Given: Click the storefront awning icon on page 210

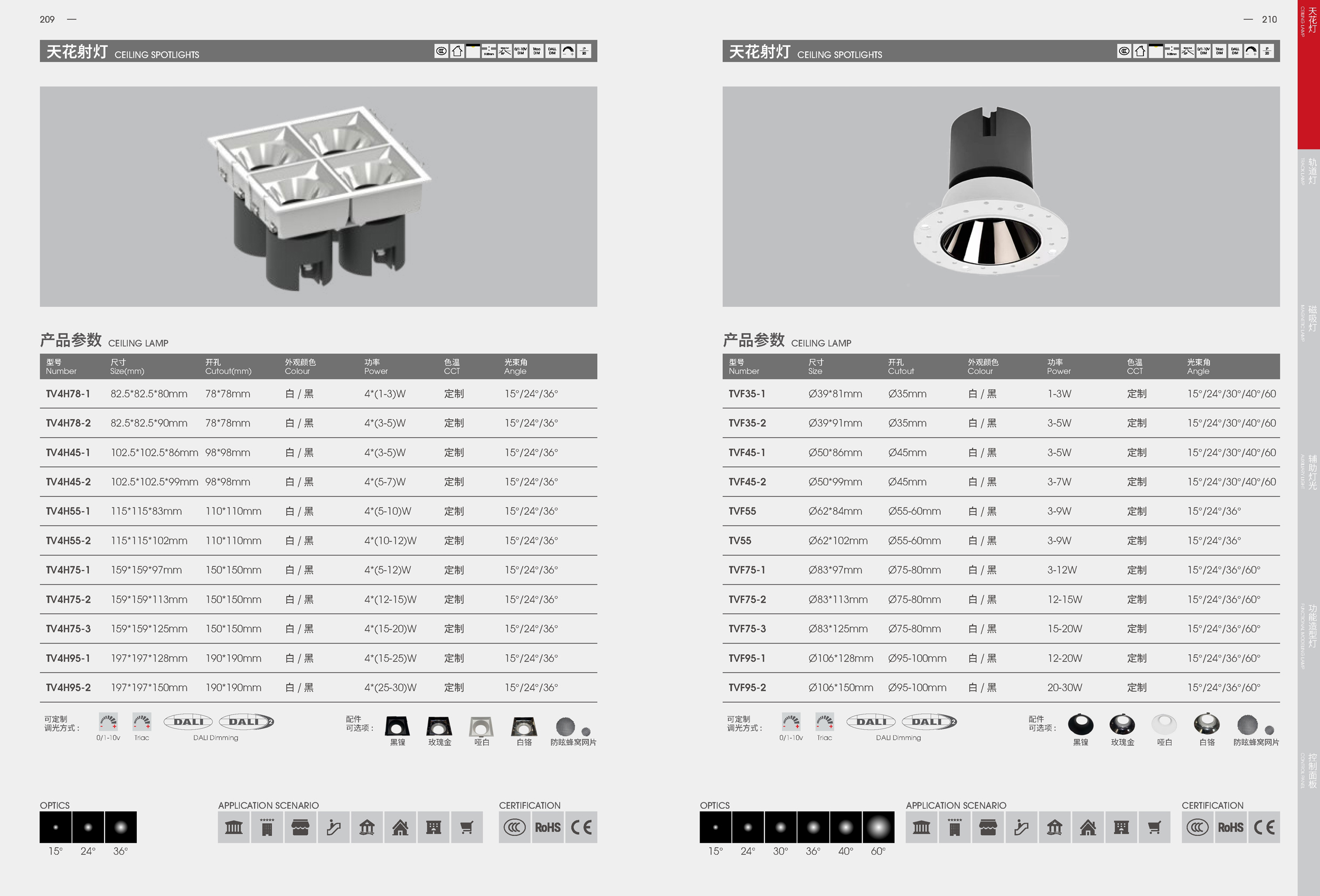Looking at the screenshot, I should point(988,827).
